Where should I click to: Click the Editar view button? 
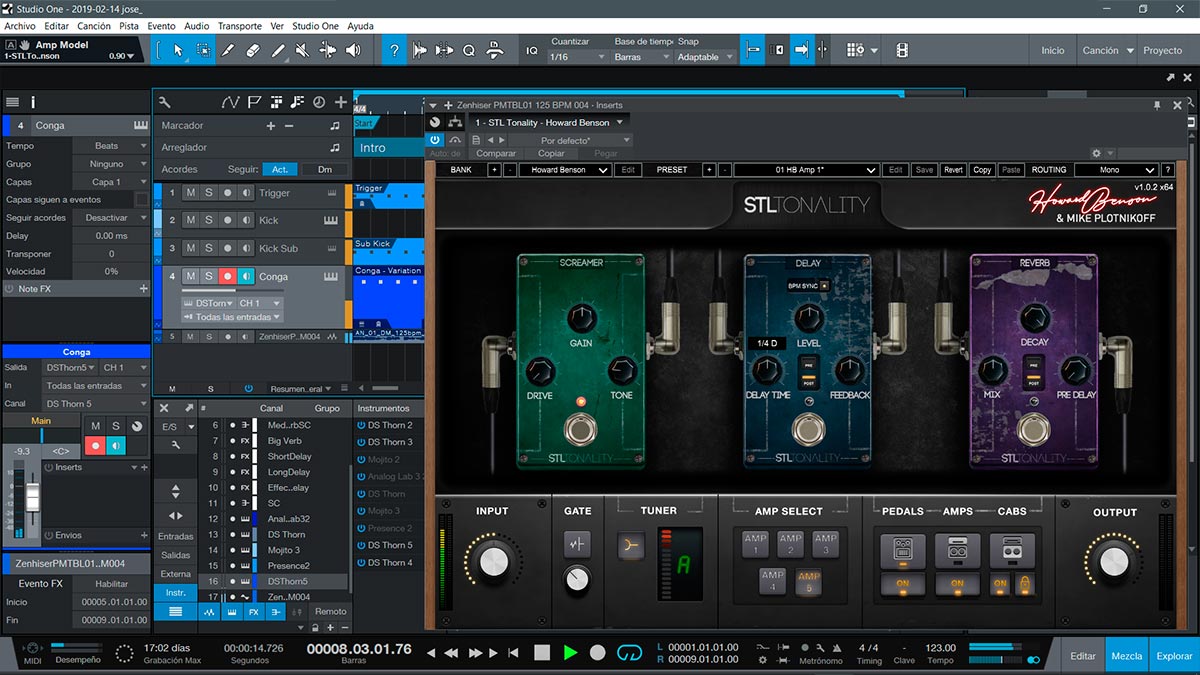pyautogui.click(x=1083, y=656)
